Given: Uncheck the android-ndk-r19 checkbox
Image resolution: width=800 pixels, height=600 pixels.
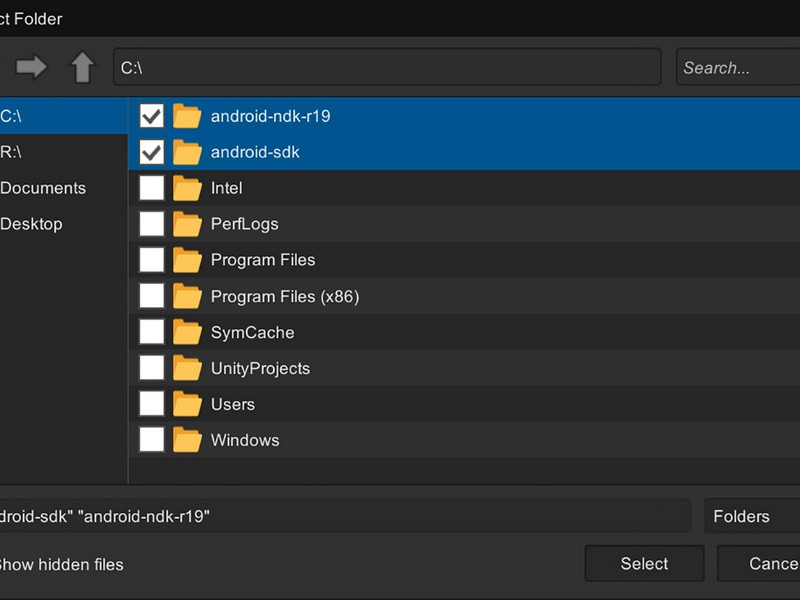Looking at the screenshot, I should (152, 116).
